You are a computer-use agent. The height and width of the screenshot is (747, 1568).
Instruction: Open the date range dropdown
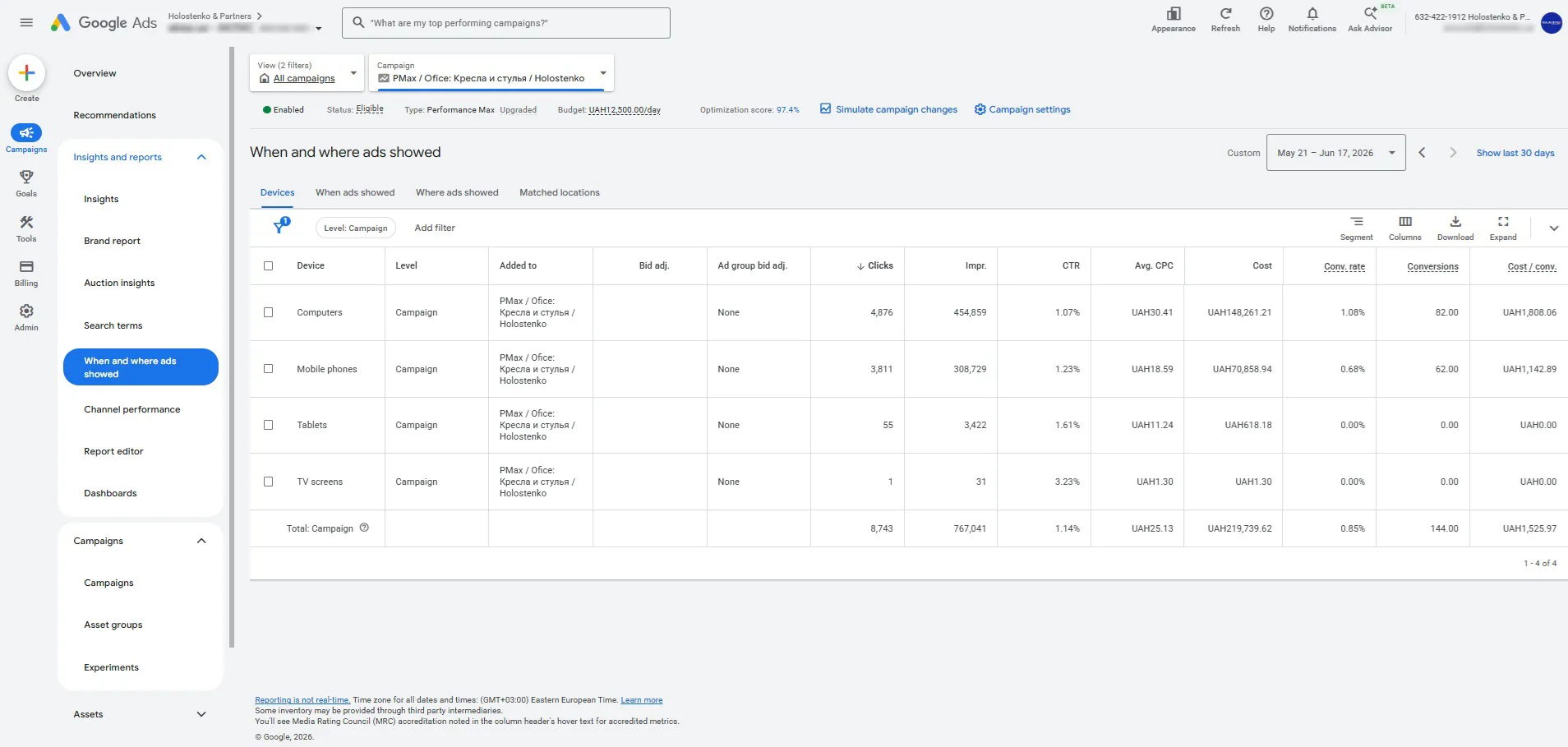[1336, 153]
